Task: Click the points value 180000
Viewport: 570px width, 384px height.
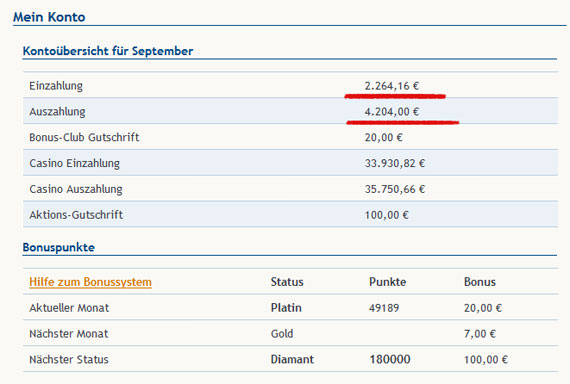Action: (x=390, y=360)
